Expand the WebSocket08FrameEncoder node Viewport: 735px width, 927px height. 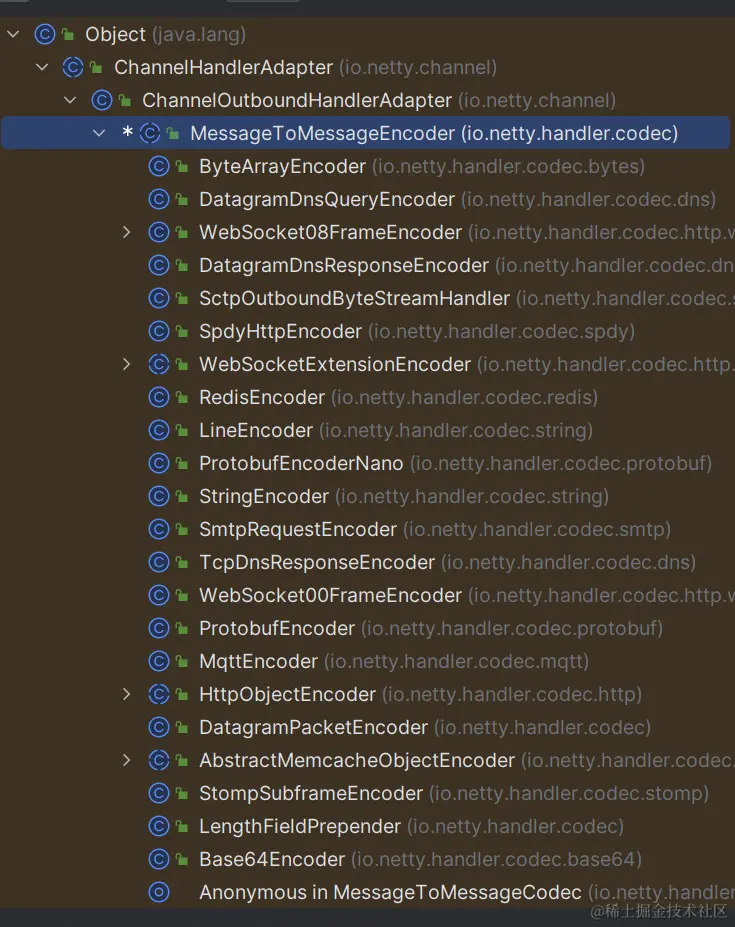pyautogui.click(x=127, y=232)
